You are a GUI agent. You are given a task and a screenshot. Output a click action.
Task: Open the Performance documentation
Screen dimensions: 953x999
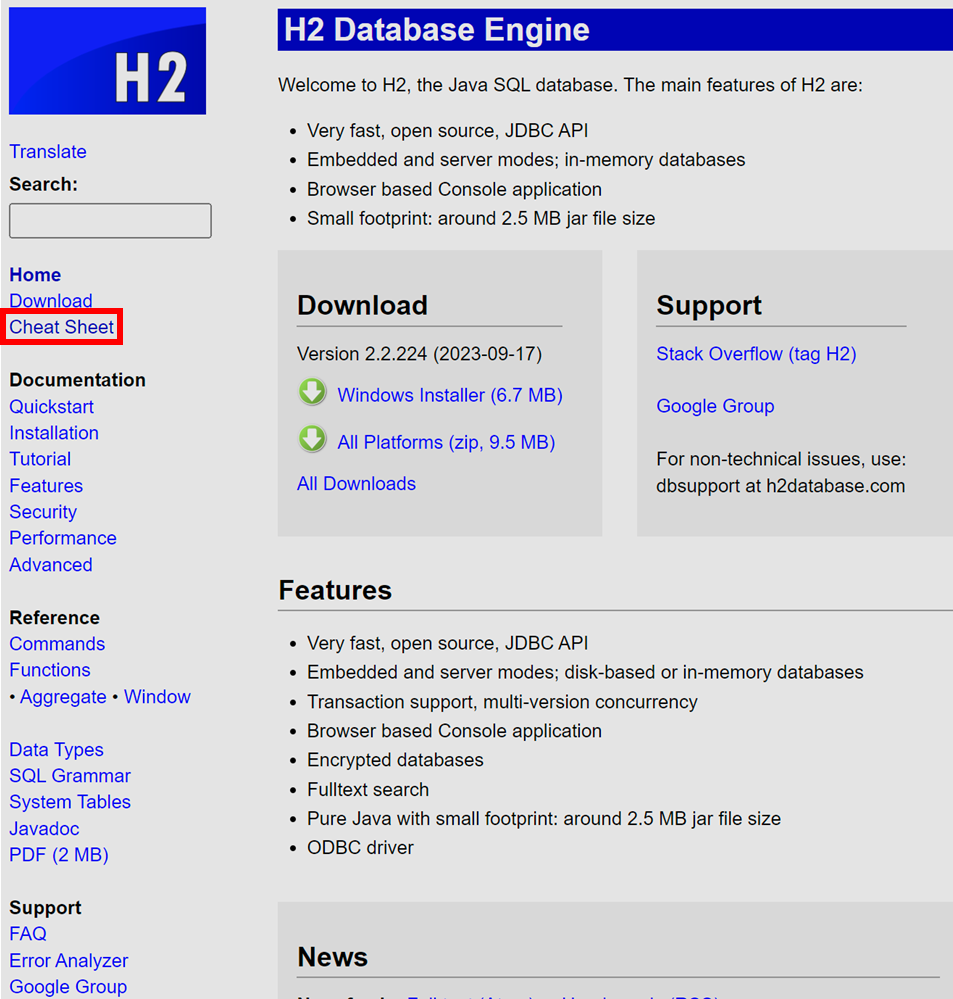click(x=63, y=538)
